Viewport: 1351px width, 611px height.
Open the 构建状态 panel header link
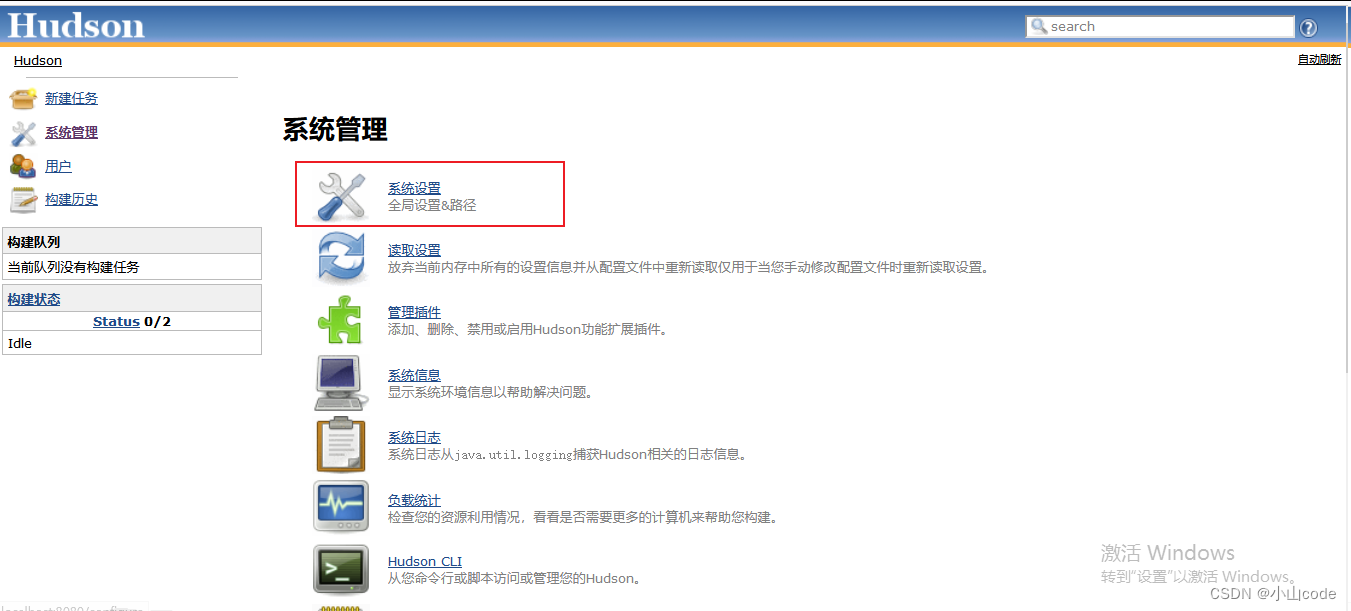coord(34,299)
